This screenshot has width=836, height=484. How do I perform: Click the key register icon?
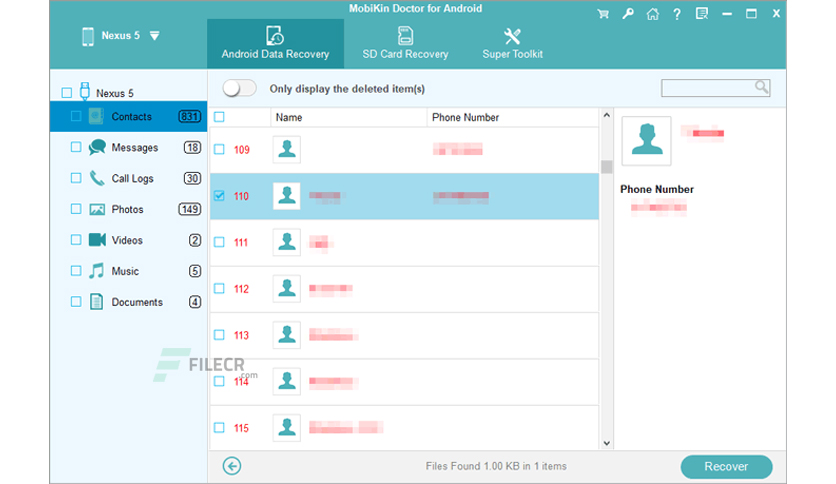pyautogui.click(x=628, y=14)
